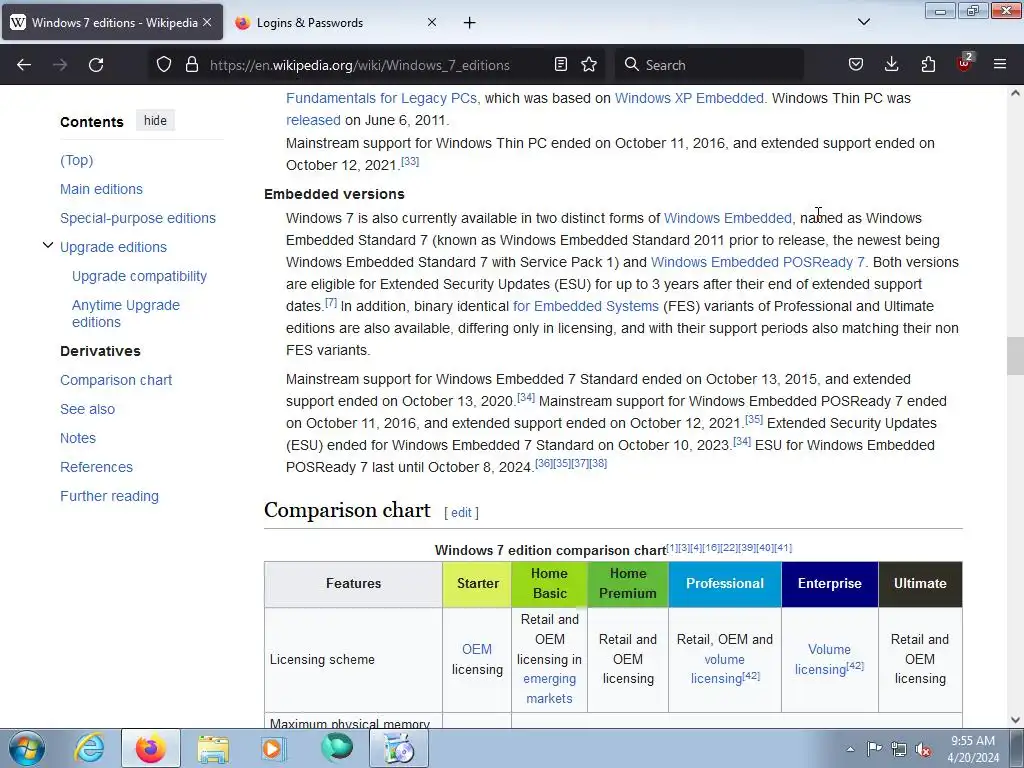This screenshot has height=768, width=1024.
Task: Open a new browser tab
Action: tap(470, 23)
